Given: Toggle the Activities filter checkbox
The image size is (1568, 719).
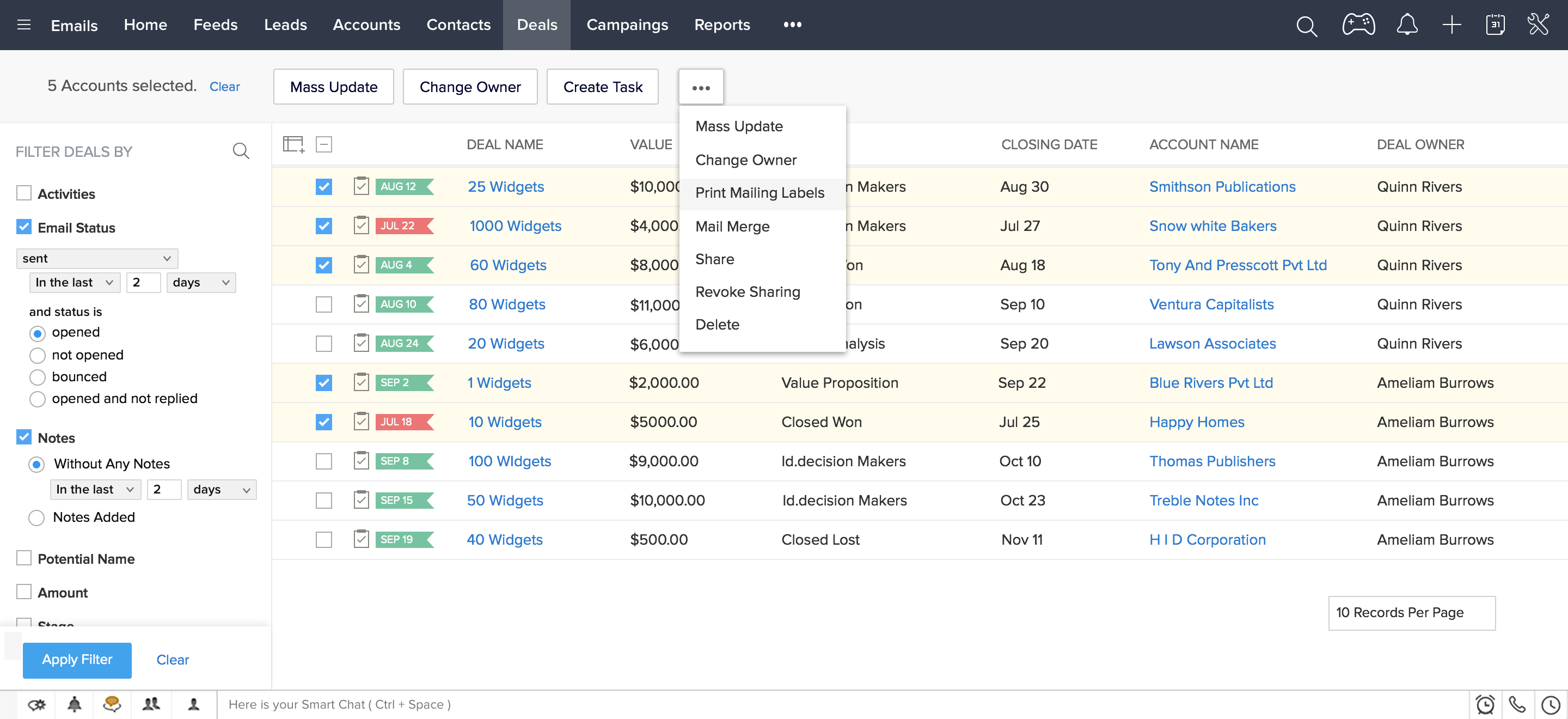Looking at the screenshot, I should (x=24, y=193).
